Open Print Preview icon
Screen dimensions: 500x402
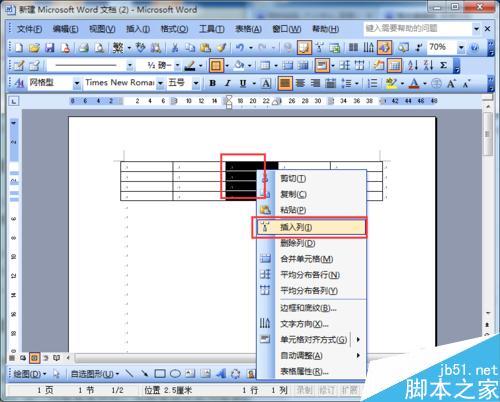[99, 48]
